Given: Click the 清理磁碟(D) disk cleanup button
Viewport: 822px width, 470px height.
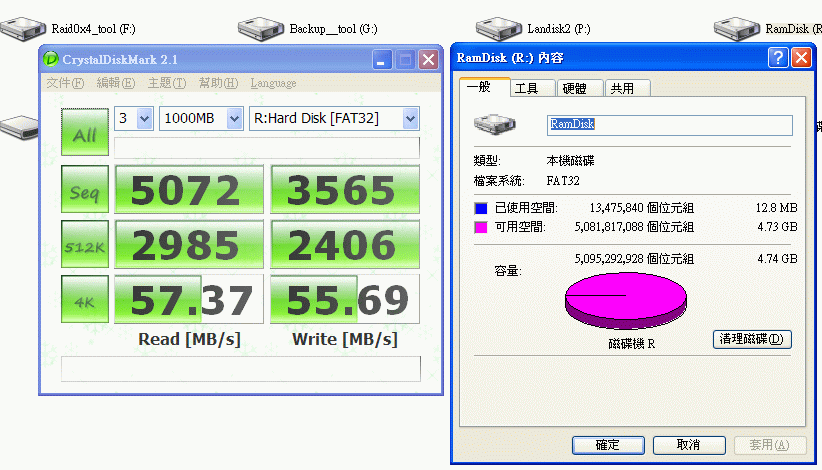Looking at the screenshot, I should 752,339.
